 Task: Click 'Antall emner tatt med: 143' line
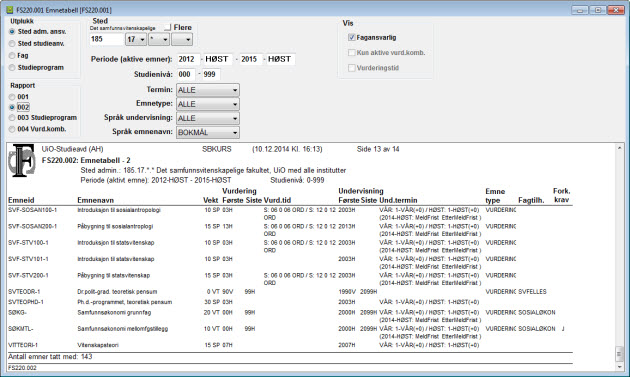(50, 357)
